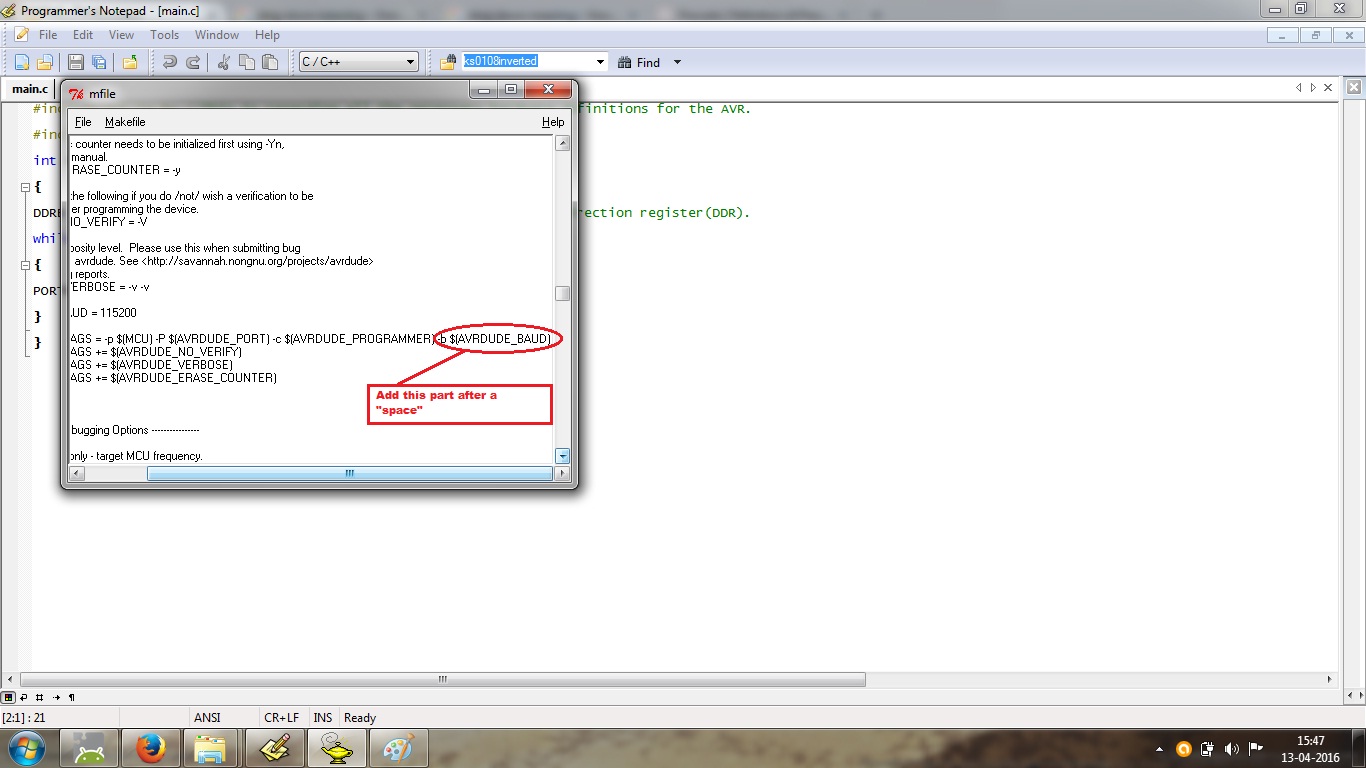This screenshot has height=768, width=1366.
Task: Save the current main.c file
Action: point(75,61)
